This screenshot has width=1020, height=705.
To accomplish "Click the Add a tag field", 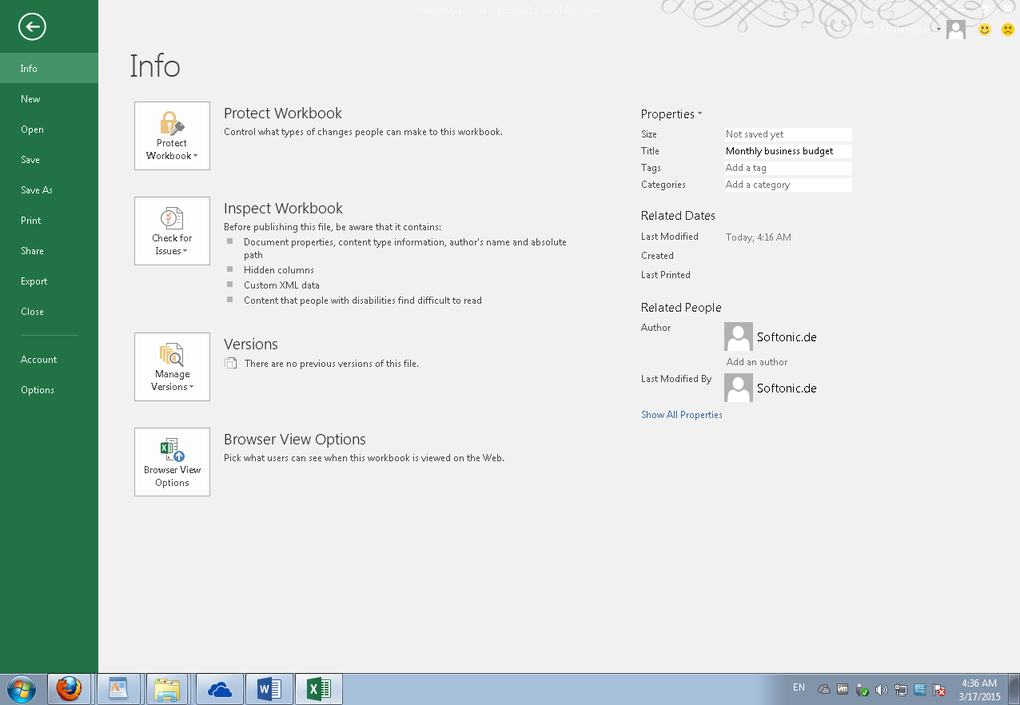I will 788,168.
